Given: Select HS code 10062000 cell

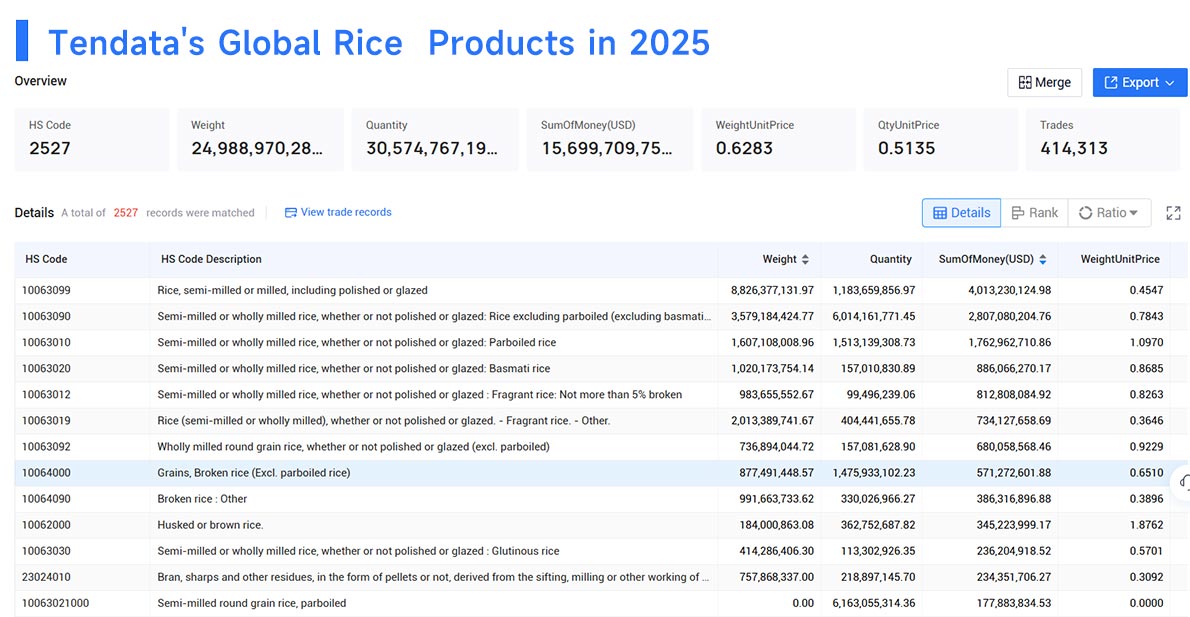Looking at the screenshot, I should click(46, 525).
